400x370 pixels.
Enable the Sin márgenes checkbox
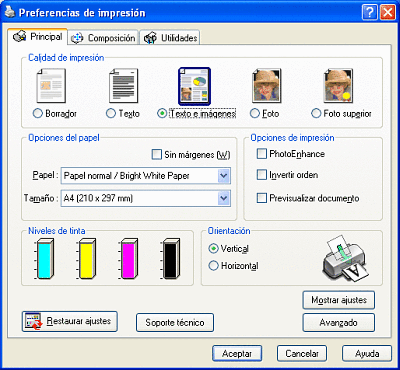(x=156, y=155)
